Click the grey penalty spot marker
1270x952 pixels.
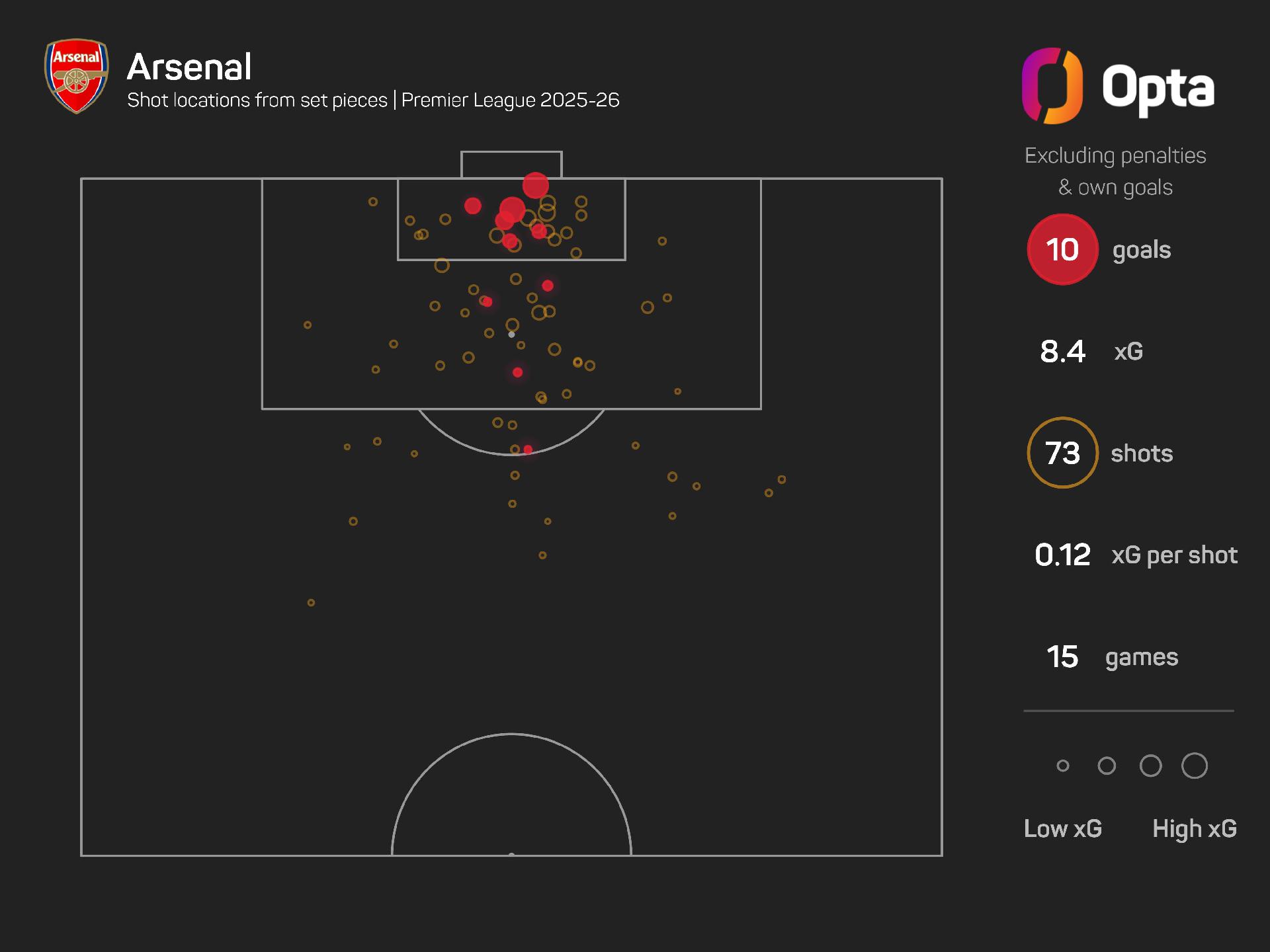(x=511, y=335)
